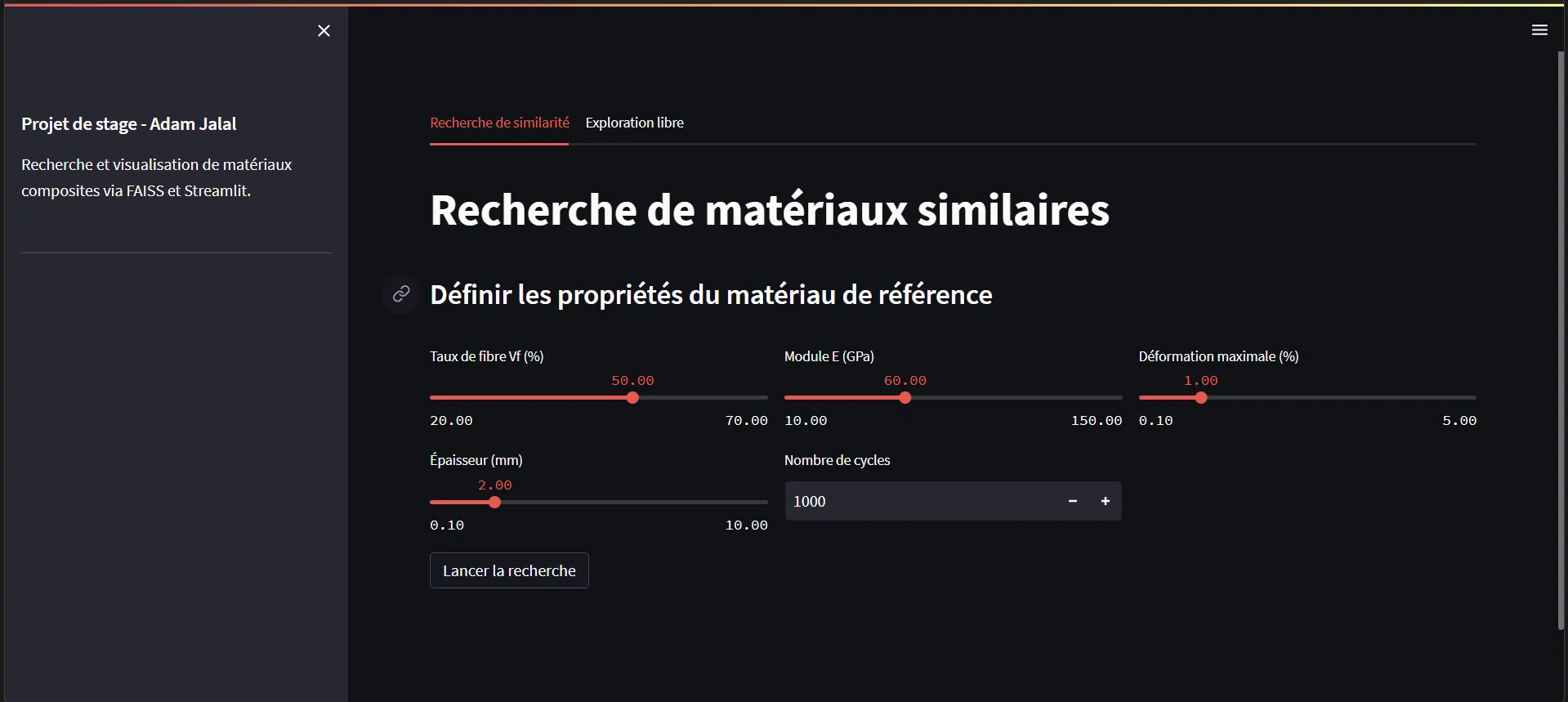This screenshot has width=1568, height=702.
Task: Click the Déformation maximale (%) label
Action: 1218,356
